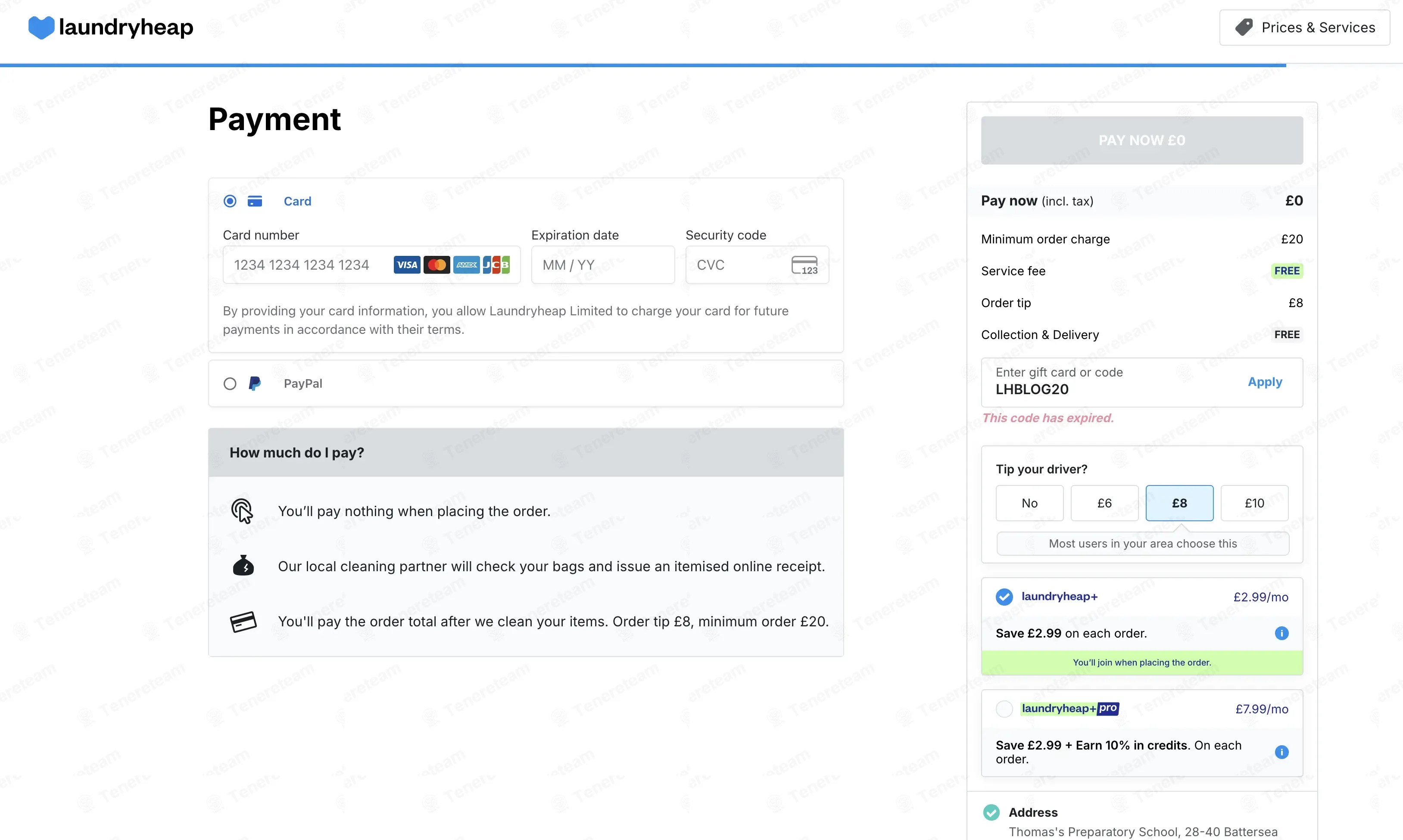This screenshot has height=840, width=1403.
Task: Click the PayPal logo icon
Action: tap(255, 383)
